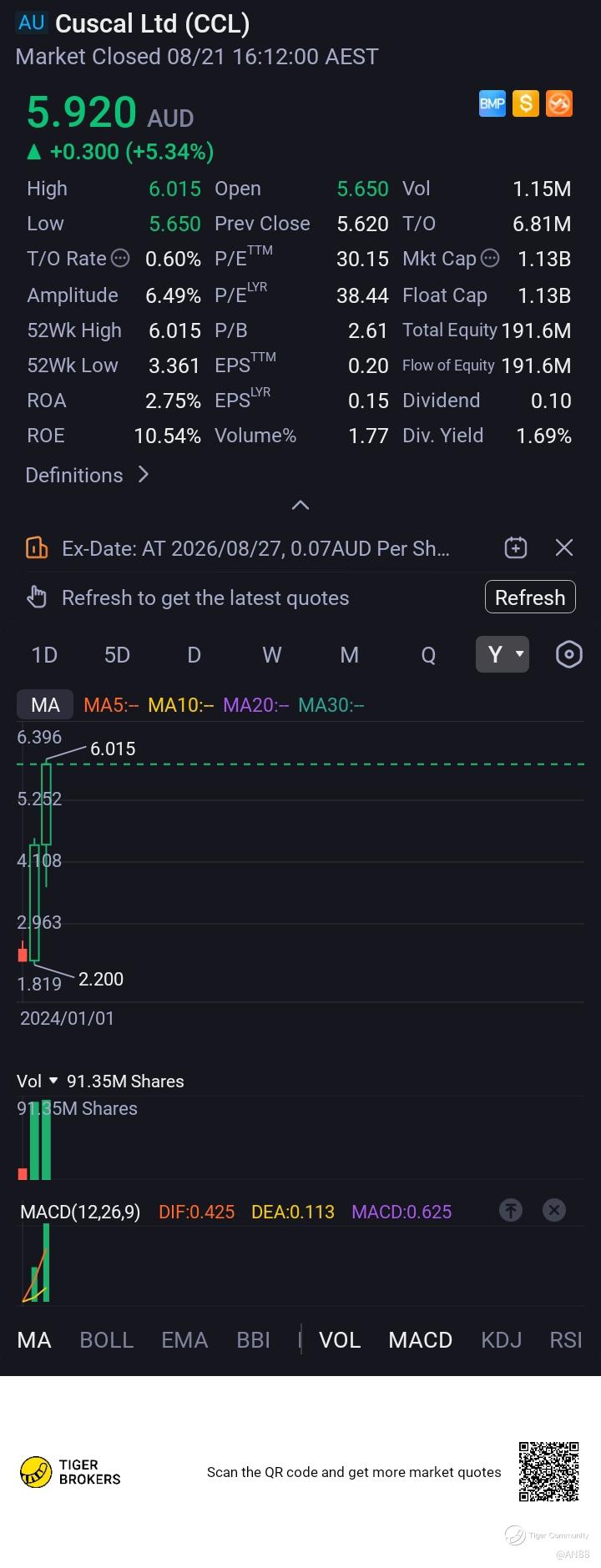Collapse the quote details with up chevron

[300, 505]
